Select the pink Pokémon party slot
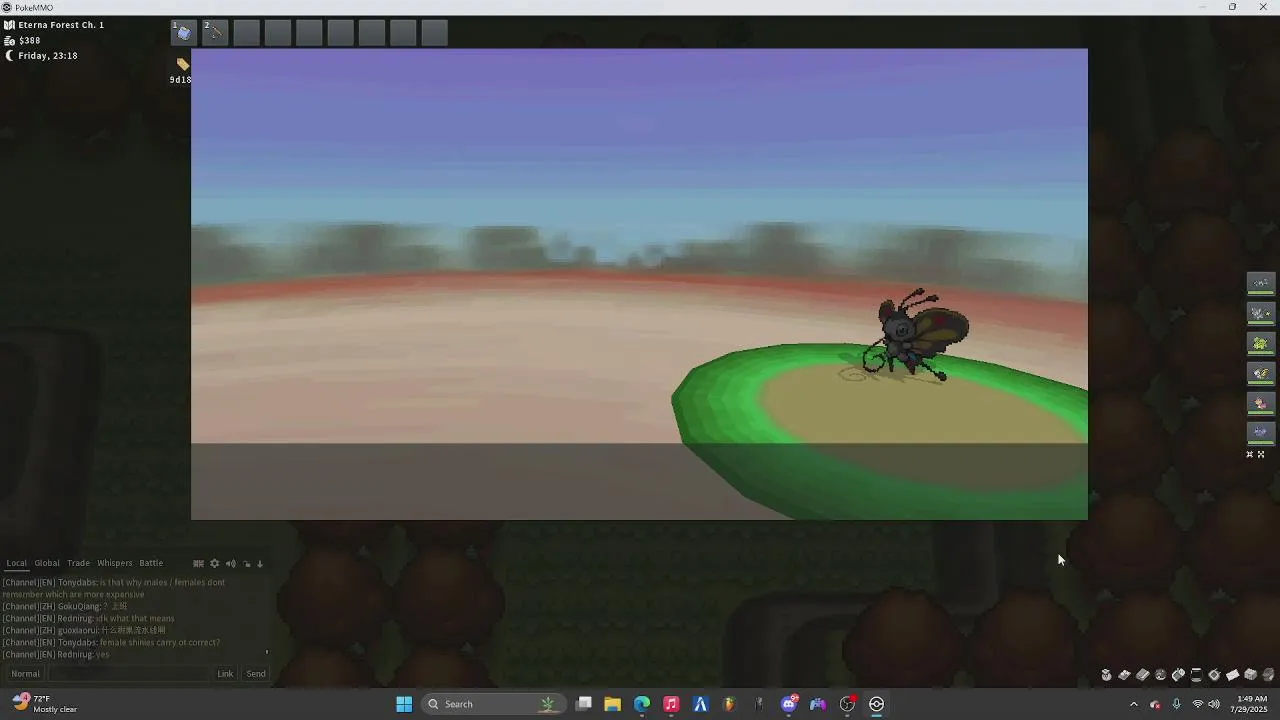The image size is (1280, 720). (x=1261, y=403)
